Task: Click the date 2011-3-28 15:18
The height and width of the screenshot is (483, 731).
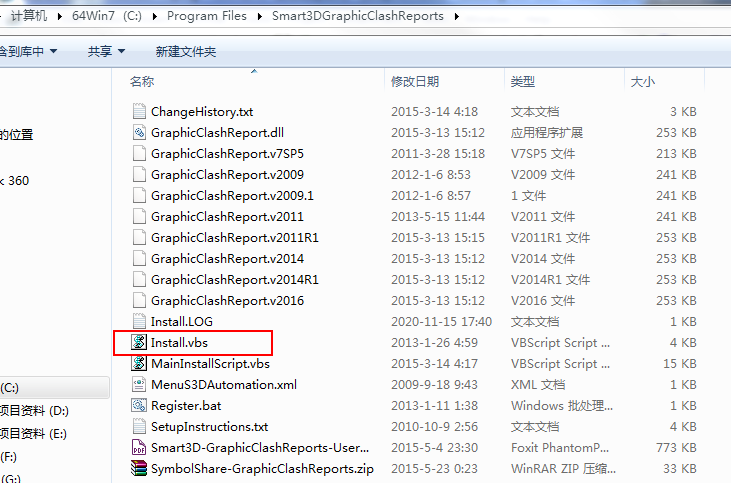Action: [438, 154]
